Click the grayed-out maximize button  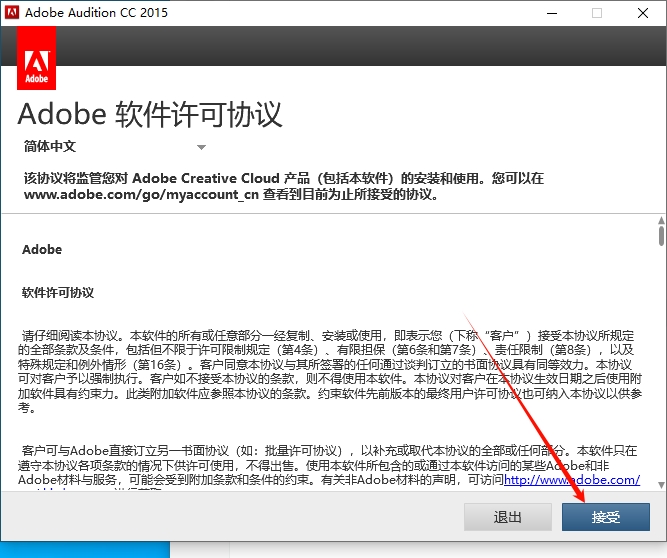(x=597, y=13)
